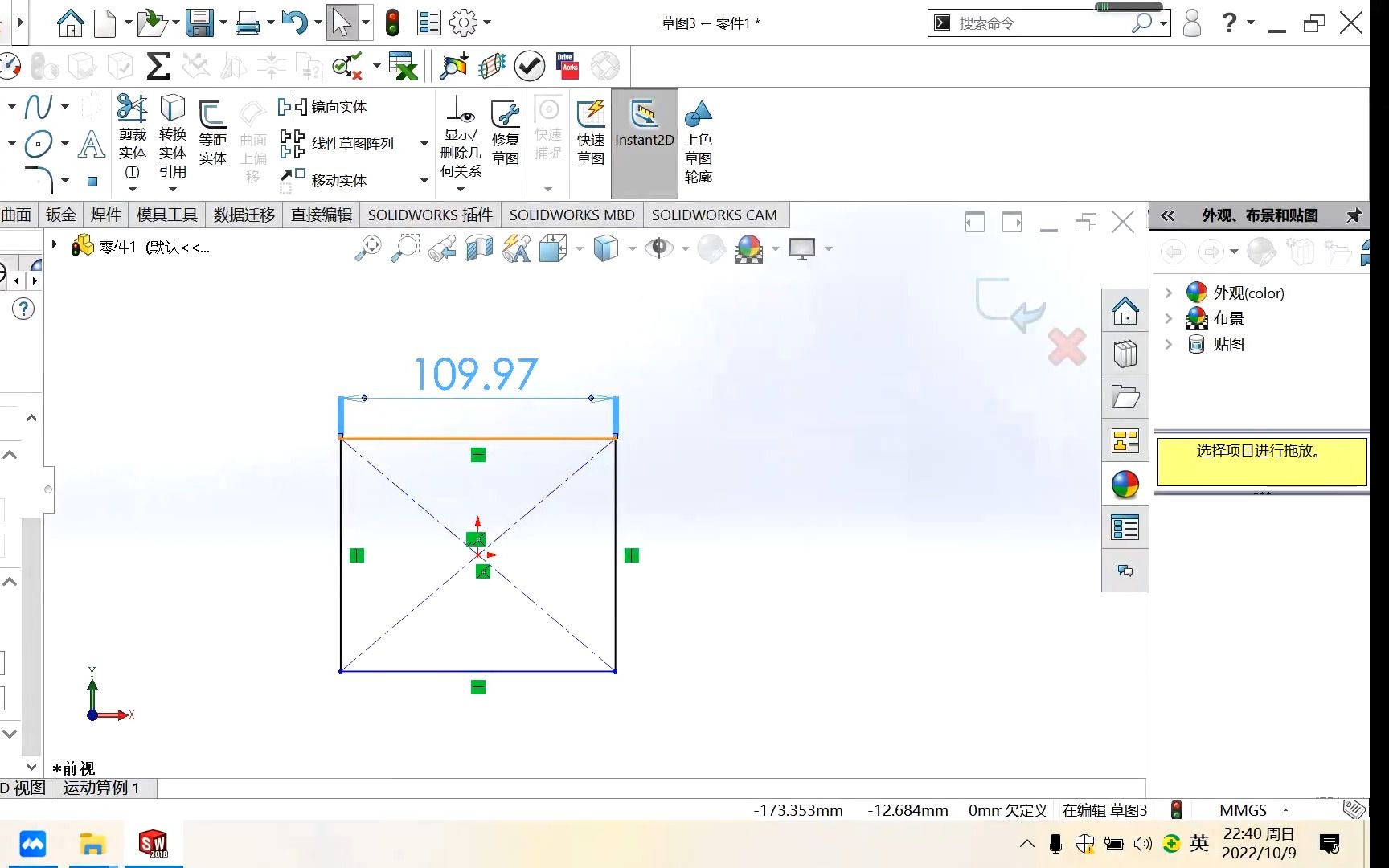The width and height of the screenshot is (1389, 868).
Task: Expand the 贴图 tree item
Action: tap(1169, 344)
